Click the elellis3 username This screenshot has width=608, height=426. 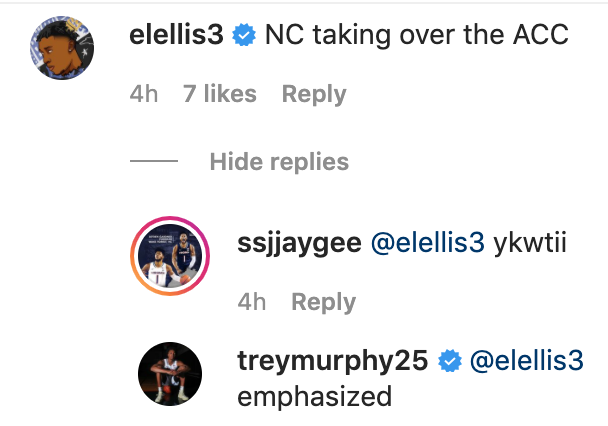177,36
